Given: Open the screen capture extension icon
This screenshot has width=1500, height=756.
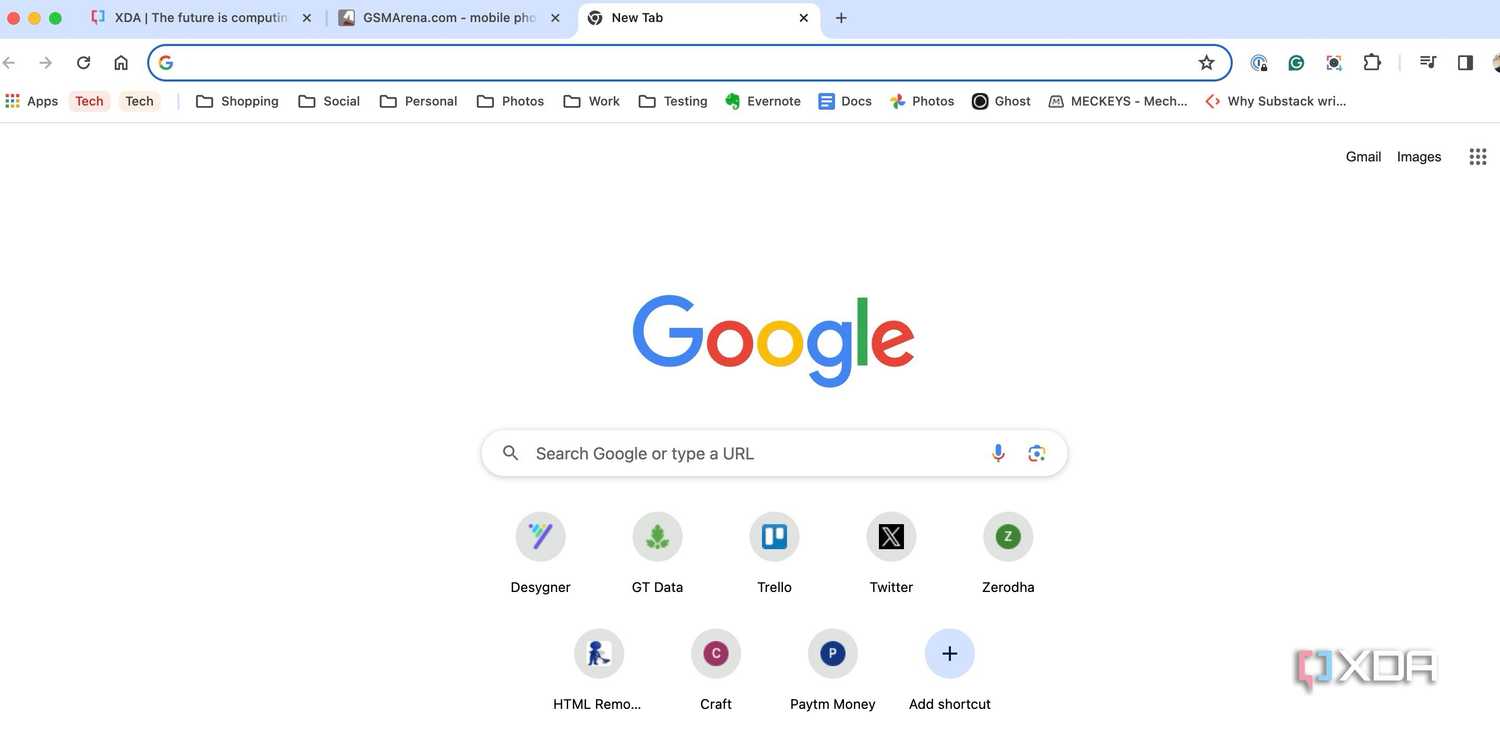Looking at the screenshot, I should 1334,63.
